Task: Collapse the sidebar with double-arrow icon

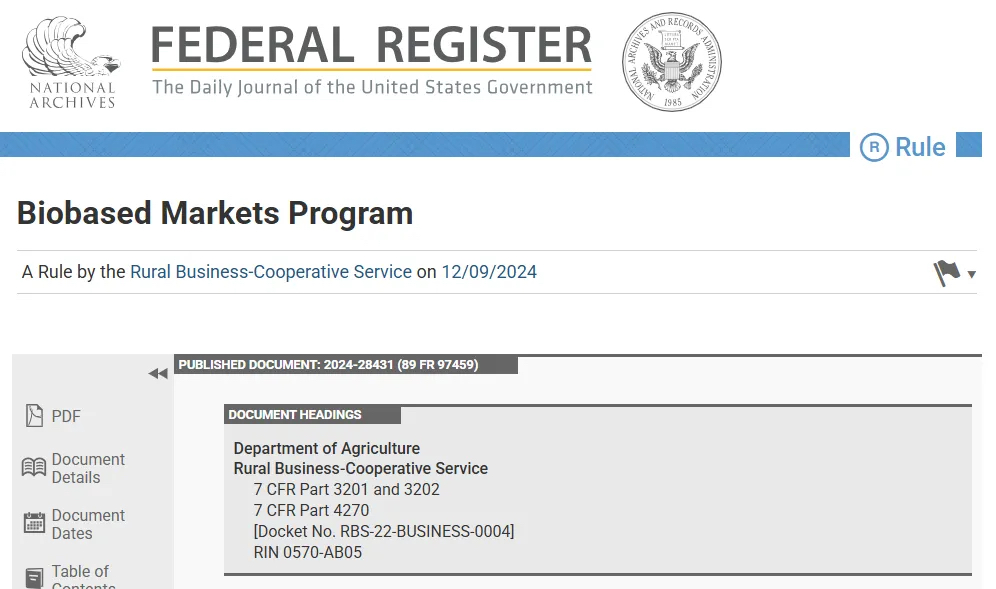Action: [158, 374]
